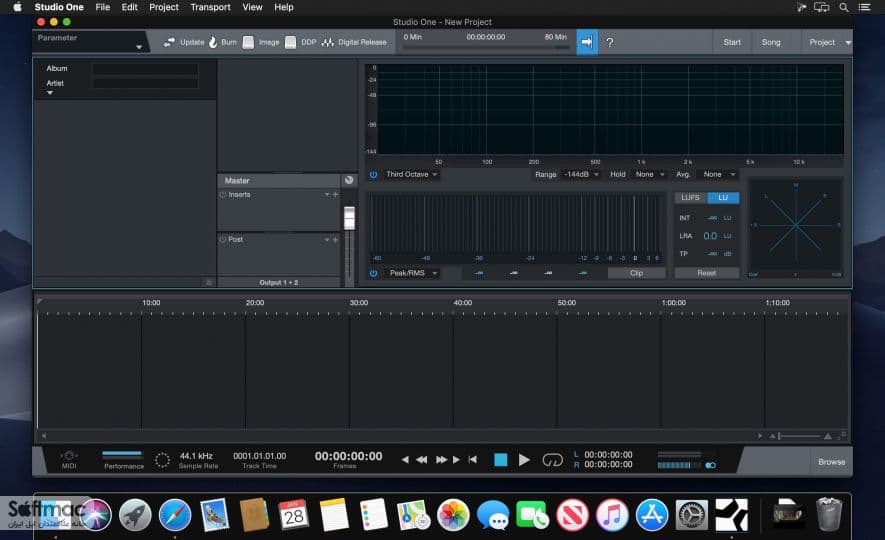Click the MIDI activity icon in transport
Viewport: 885px width, 540px height.
coord(69,455)
